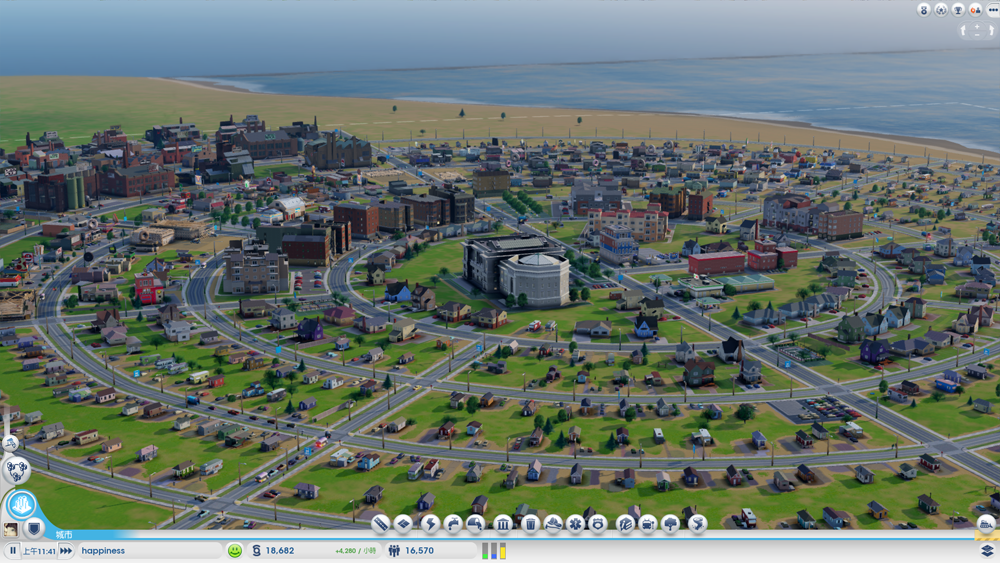1000x563 pixels.
Task: Click the green residential demand bar
Action: point(485,552)
